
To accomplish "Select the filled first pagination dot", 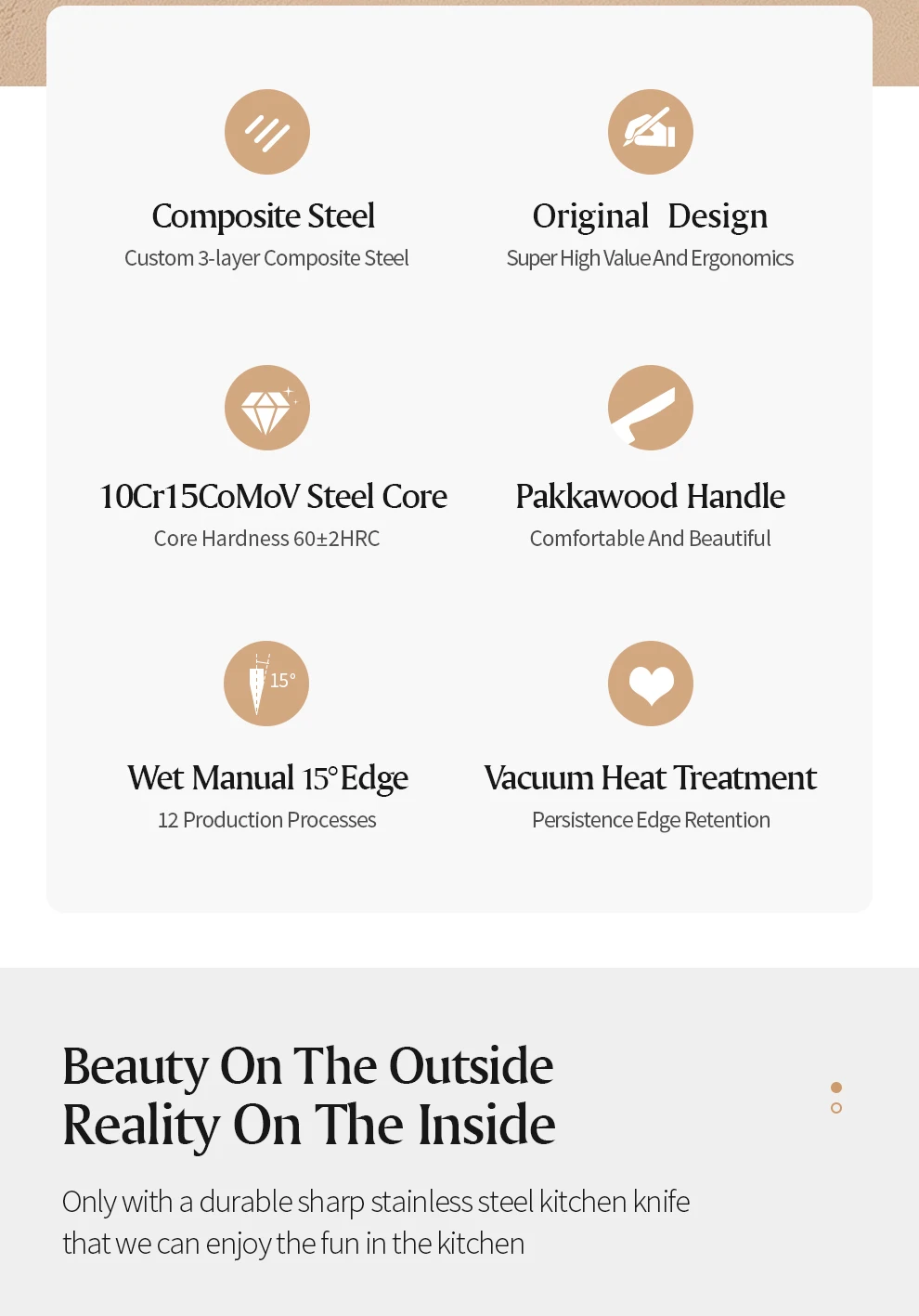I will [x=836, y=1088].
